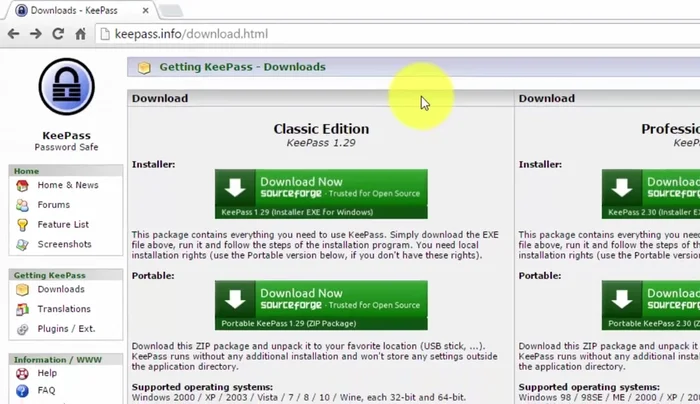The image size is (700, 404).
Task: Click the address bar showing keepass.info/download.html
Action: click(397, 34)
